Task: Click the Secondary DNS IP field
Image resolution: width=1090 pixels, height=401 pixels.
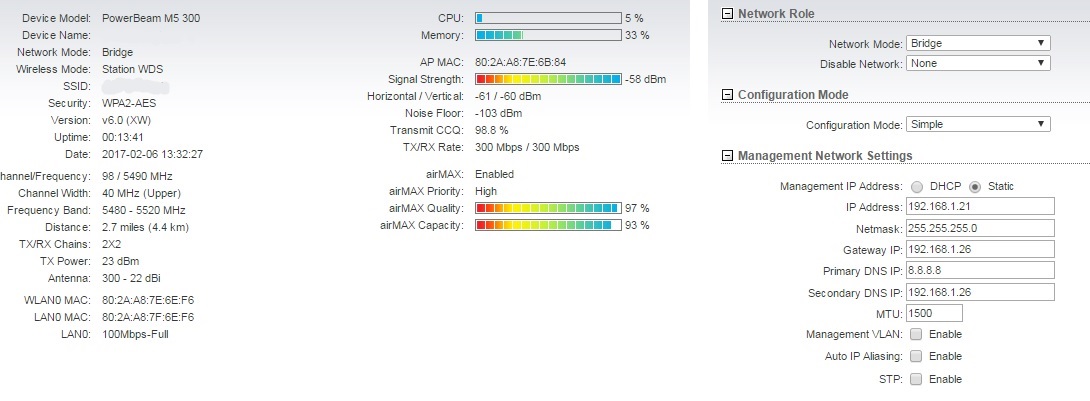Action: [980, 292]
